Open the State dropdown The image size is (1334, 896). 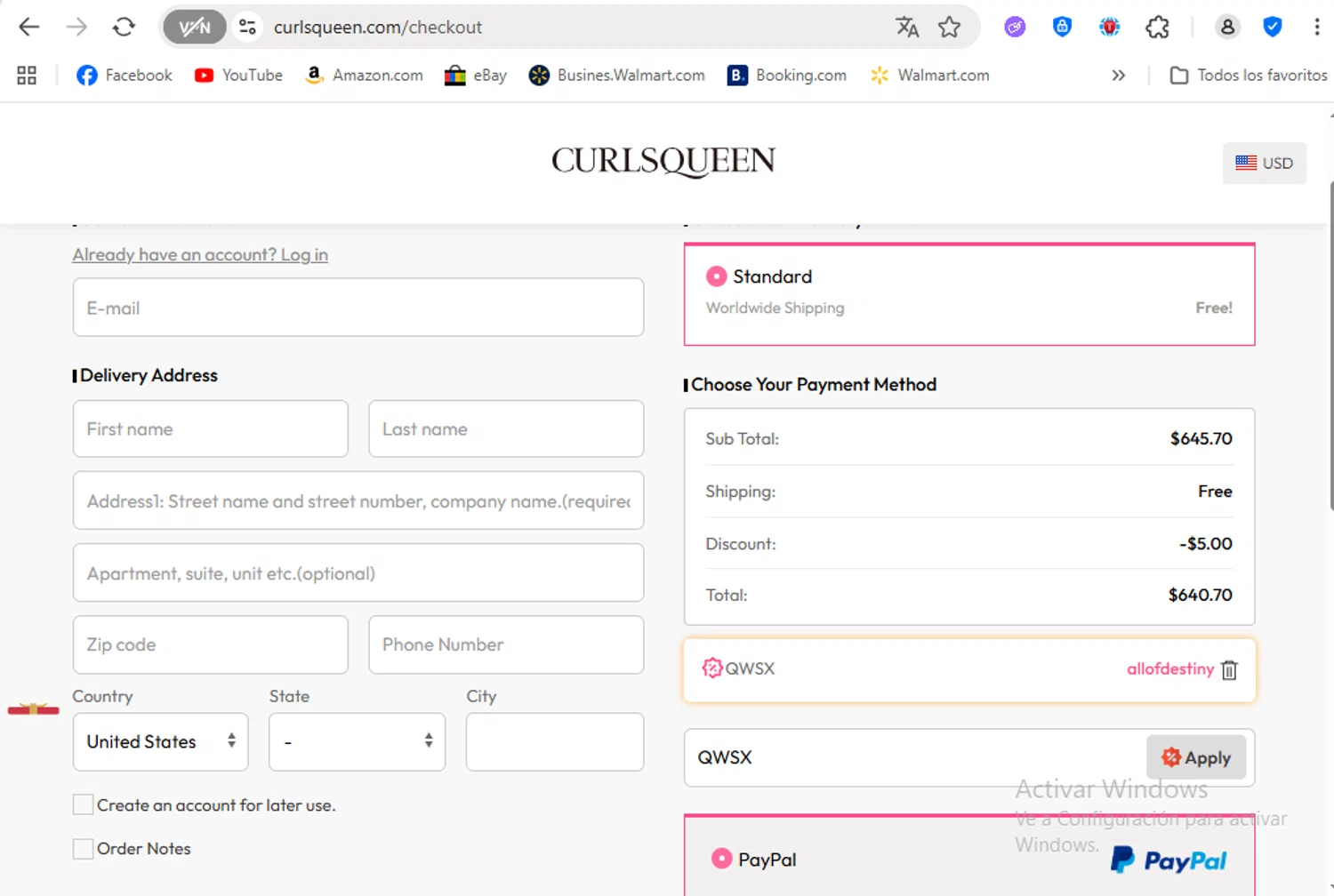[x=358, y=741]
